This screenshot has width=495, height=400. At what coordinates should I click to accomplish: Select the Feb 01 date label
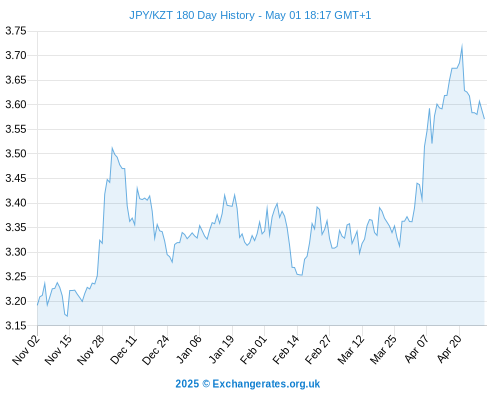254,350
